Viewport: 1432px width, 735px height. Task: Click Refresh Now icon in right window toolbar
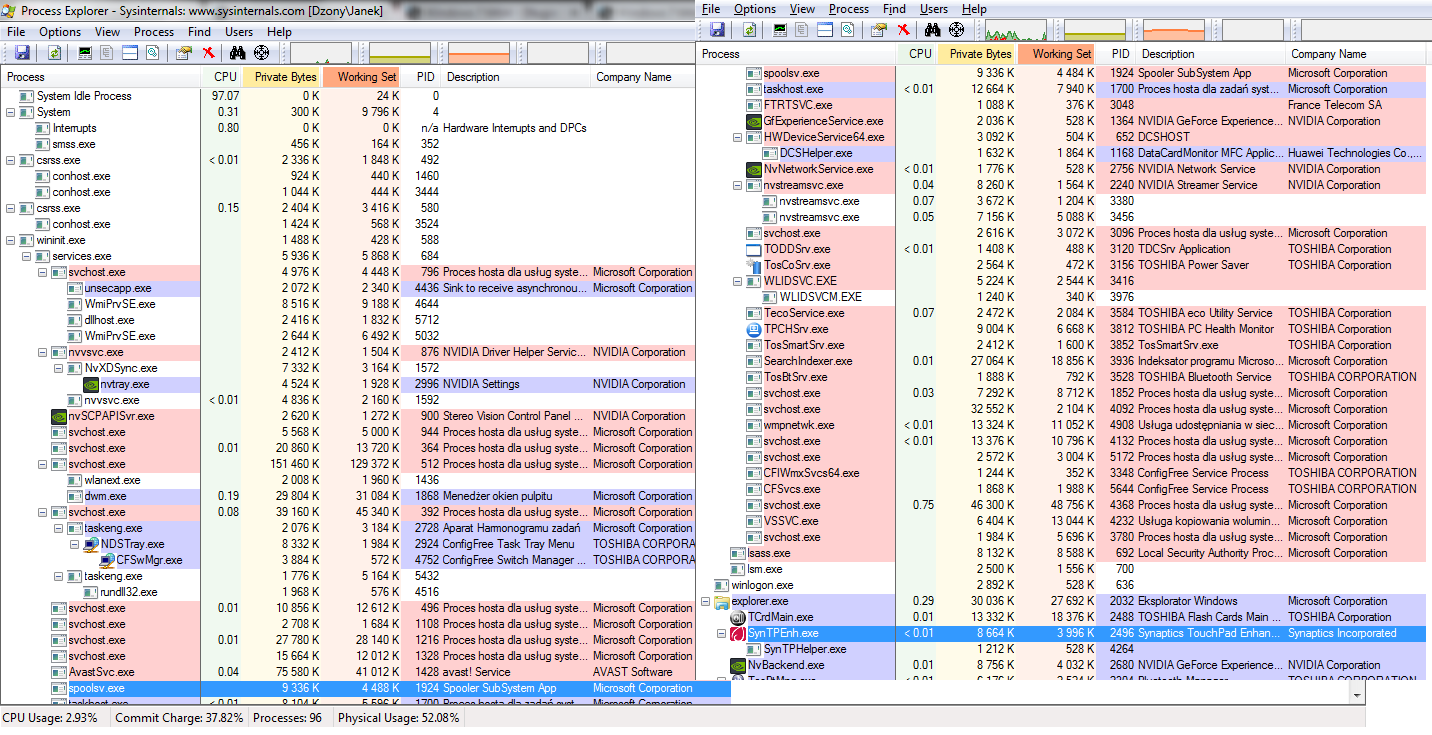click(749, 30)
